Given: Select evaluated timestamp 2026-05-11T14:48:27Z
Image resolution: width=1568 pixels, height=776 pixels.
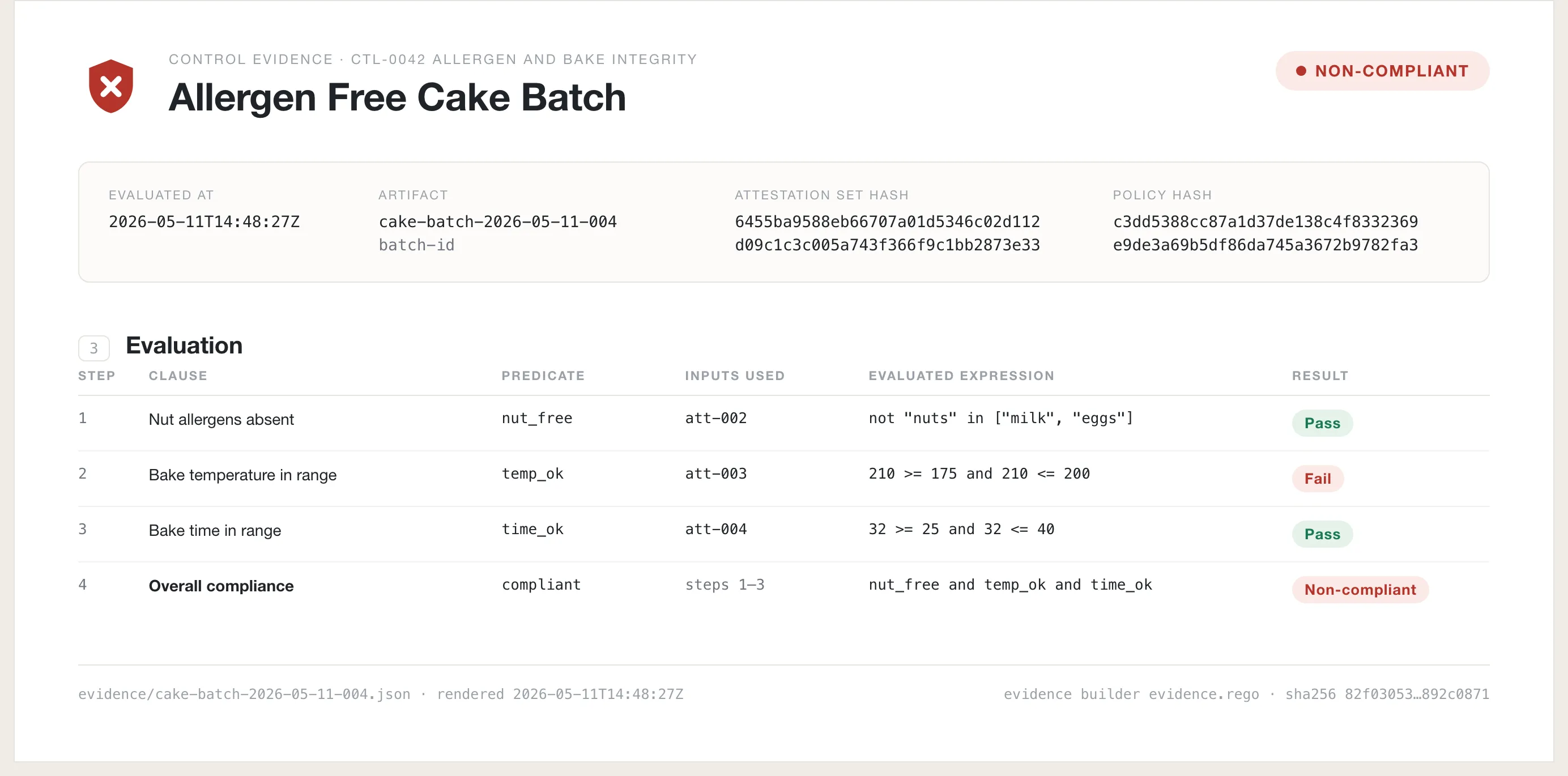Looking at the screenshot, I should (204, 221).
